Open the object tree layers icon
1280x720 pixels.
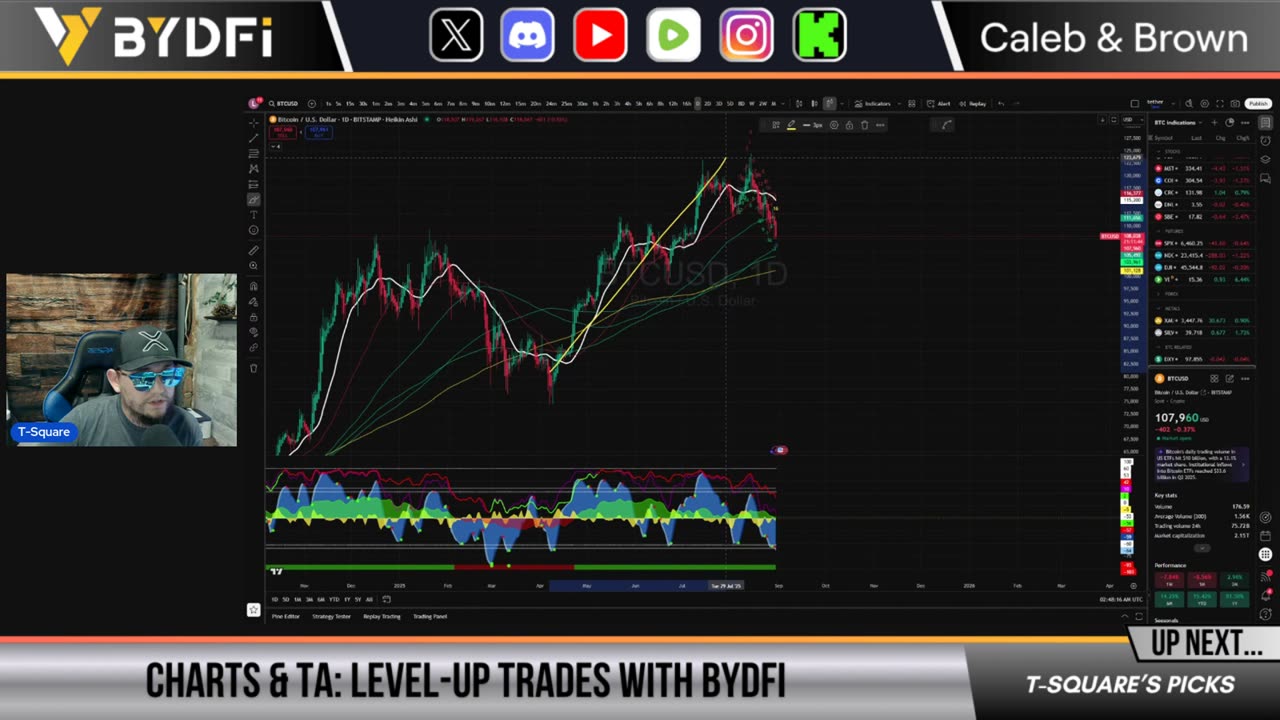click(x=1265, y=159)
